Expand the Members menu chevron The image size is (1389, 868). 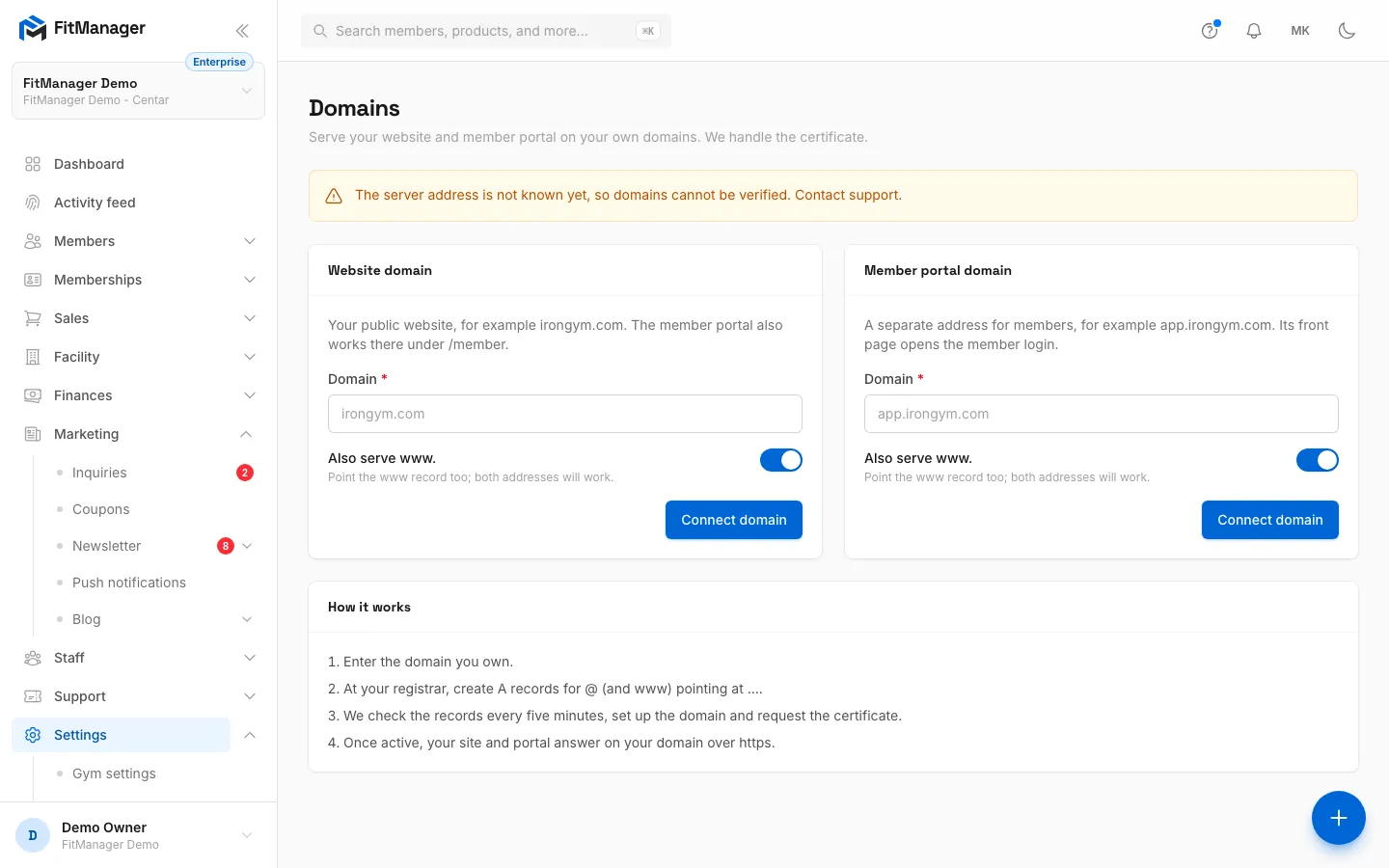tap(250, 241)
